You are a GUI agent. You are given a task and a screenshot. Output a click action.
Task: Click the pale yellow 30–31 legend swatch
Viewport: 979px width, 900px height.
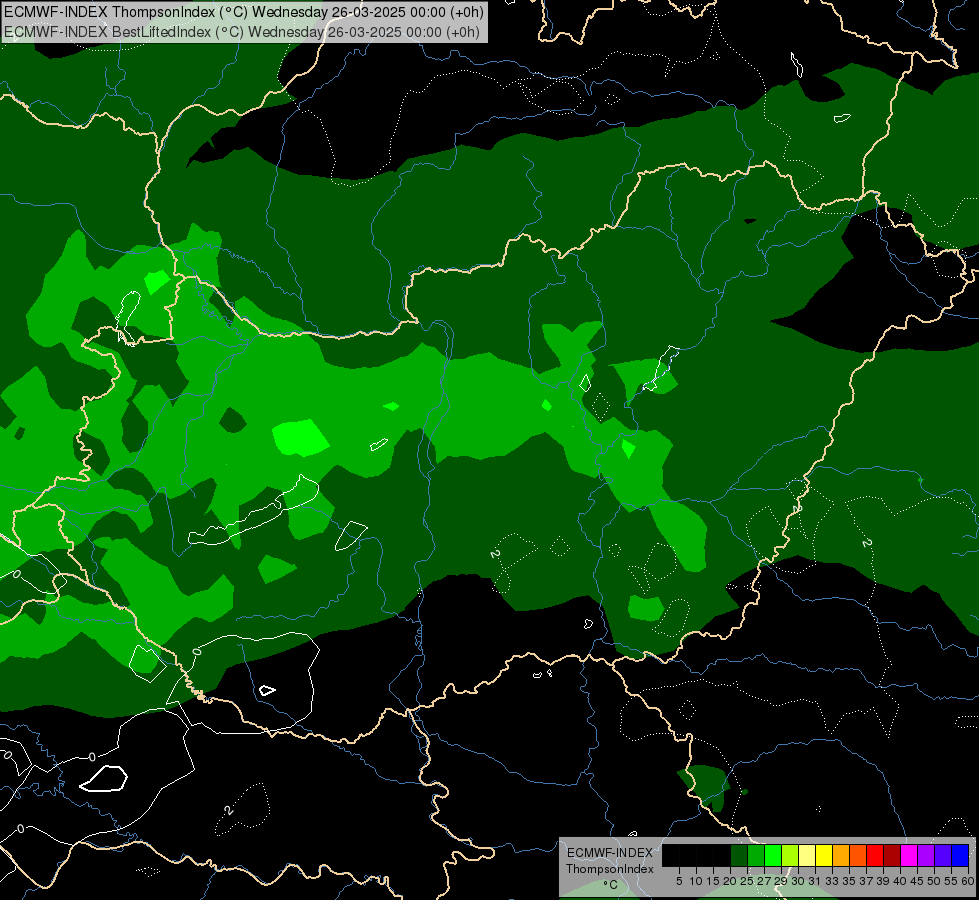pos(807,855)
